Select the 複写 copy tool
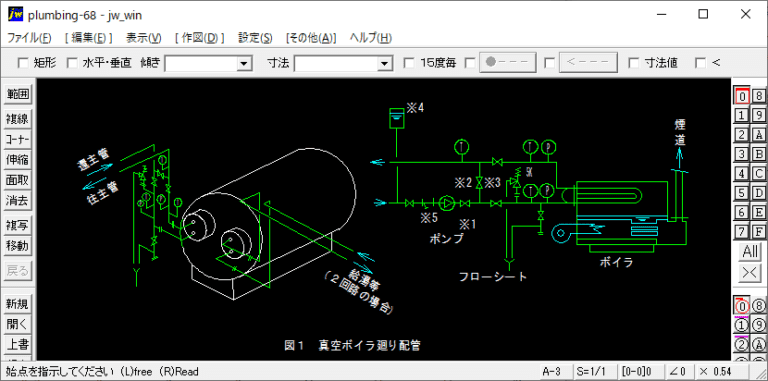Viewport: 768px width, 381px height. [x=18, y=225]
